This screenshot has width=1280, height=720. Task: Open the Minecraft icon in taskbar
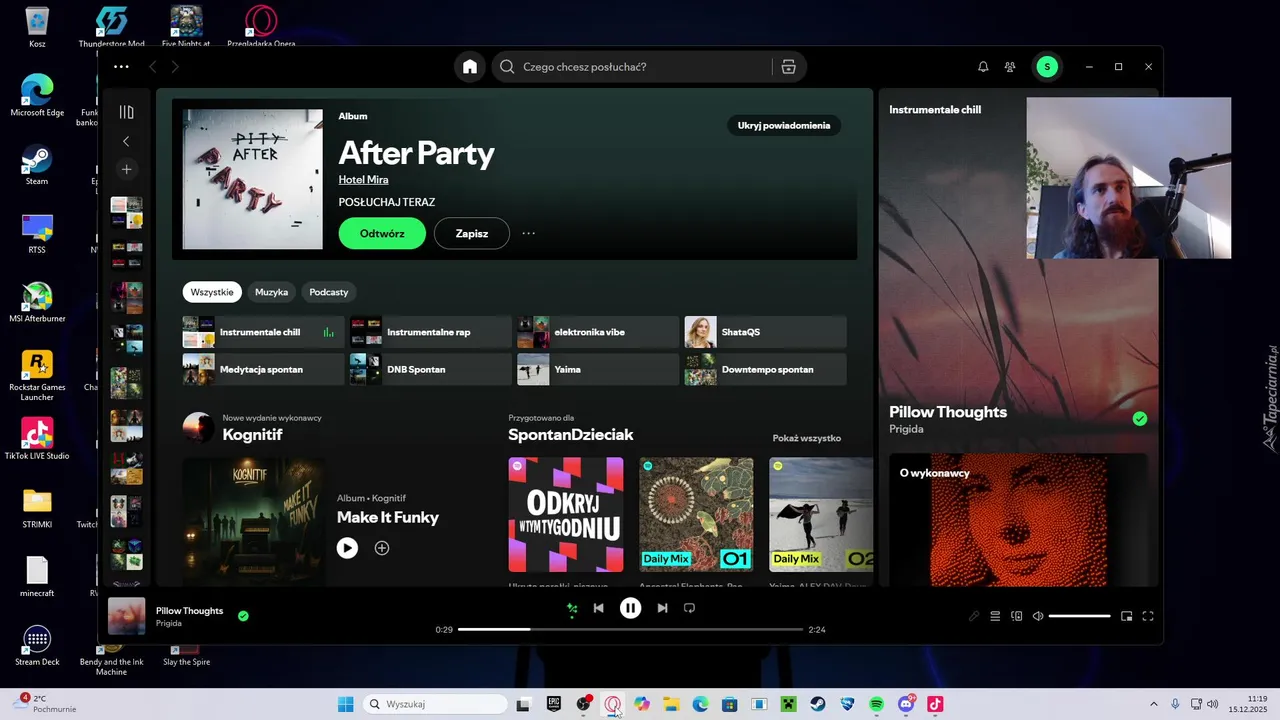788,704
